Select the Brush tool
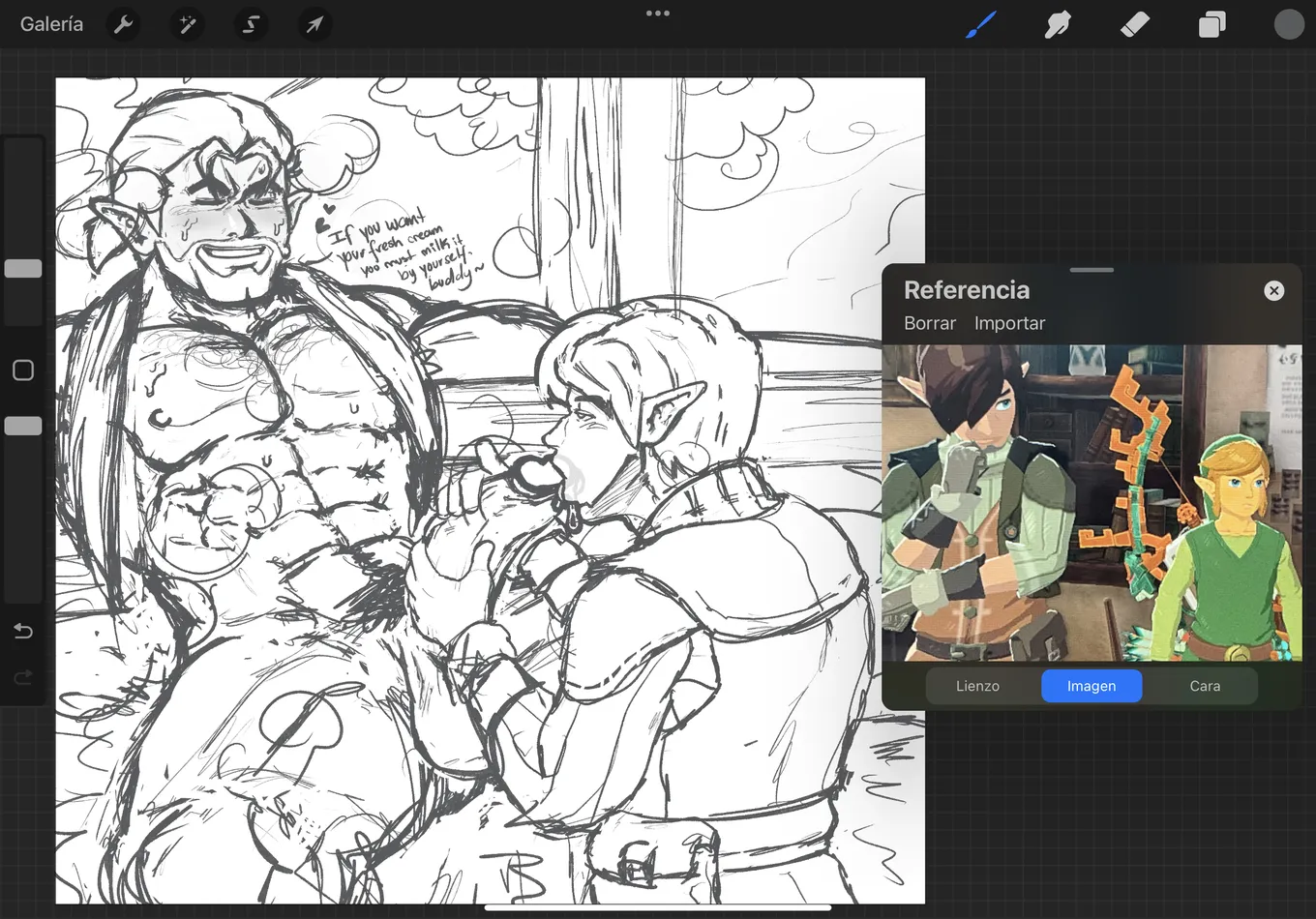This screenshot has width=1316, height=919. click(x=981, y=24)
